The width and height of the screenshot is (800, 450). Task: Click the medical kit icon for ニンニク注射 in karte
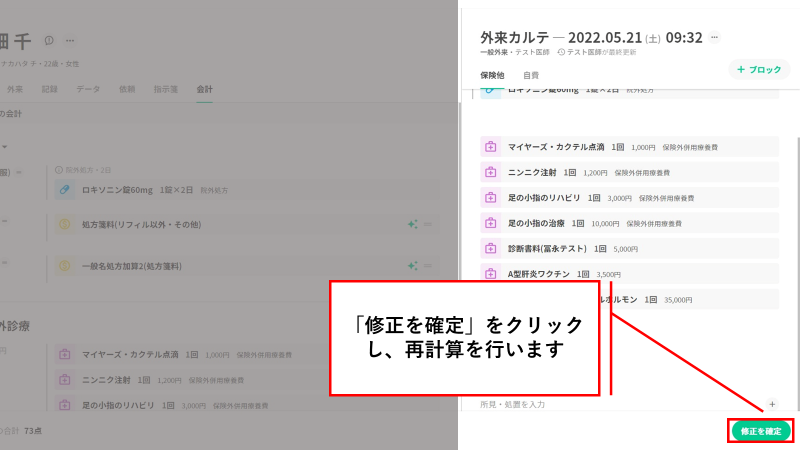(x=490, y=172)
